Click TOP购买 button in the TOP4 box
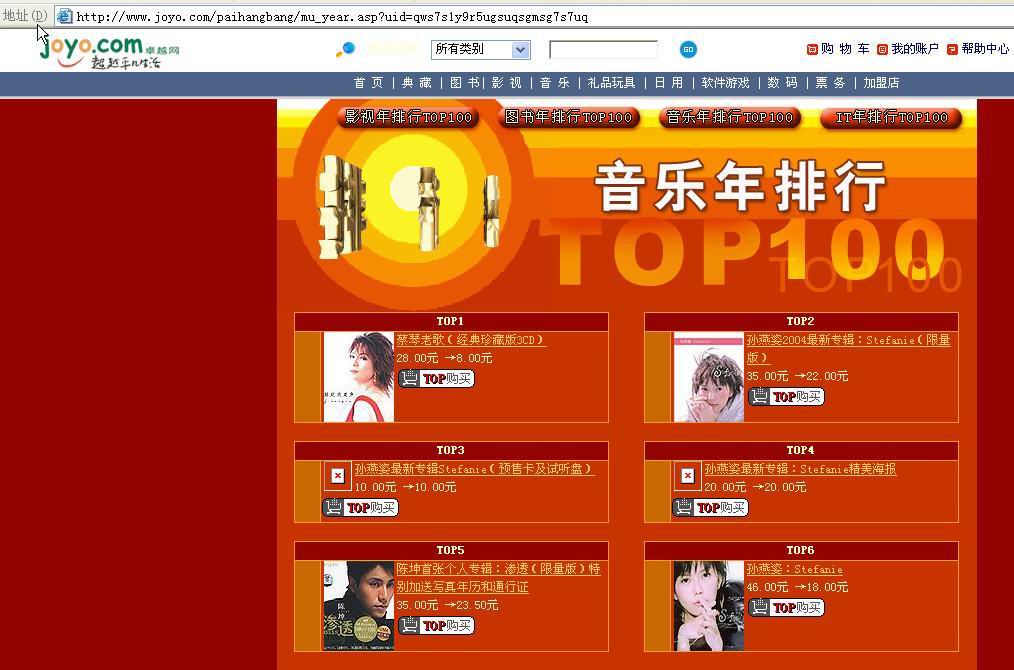 [x=710, y=508]
